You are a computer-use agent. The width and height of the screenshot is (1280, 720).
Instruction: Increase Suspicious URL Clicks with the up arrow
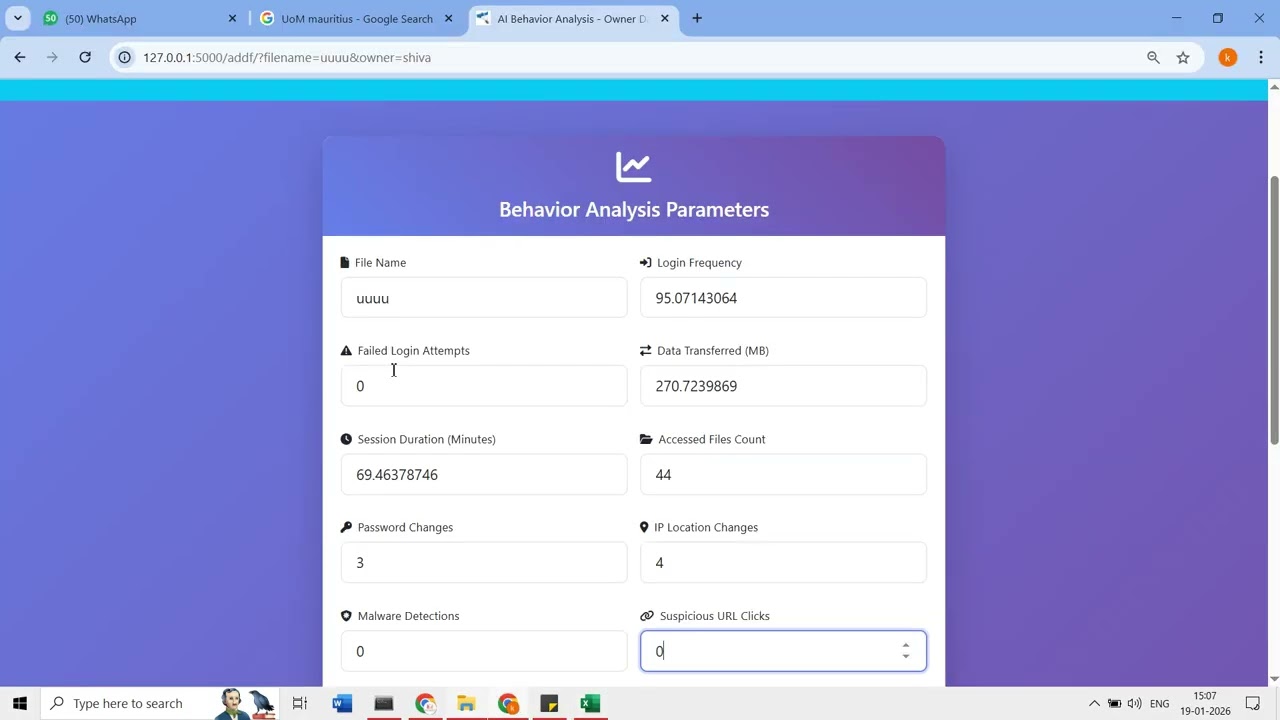[906, 646]
